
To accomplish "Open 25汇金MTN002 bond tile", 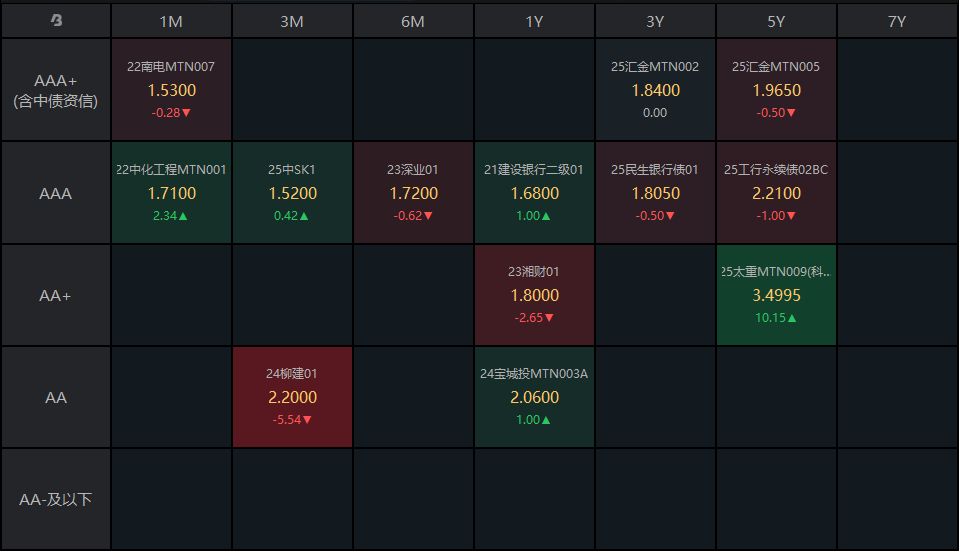I will coord(655,90).
